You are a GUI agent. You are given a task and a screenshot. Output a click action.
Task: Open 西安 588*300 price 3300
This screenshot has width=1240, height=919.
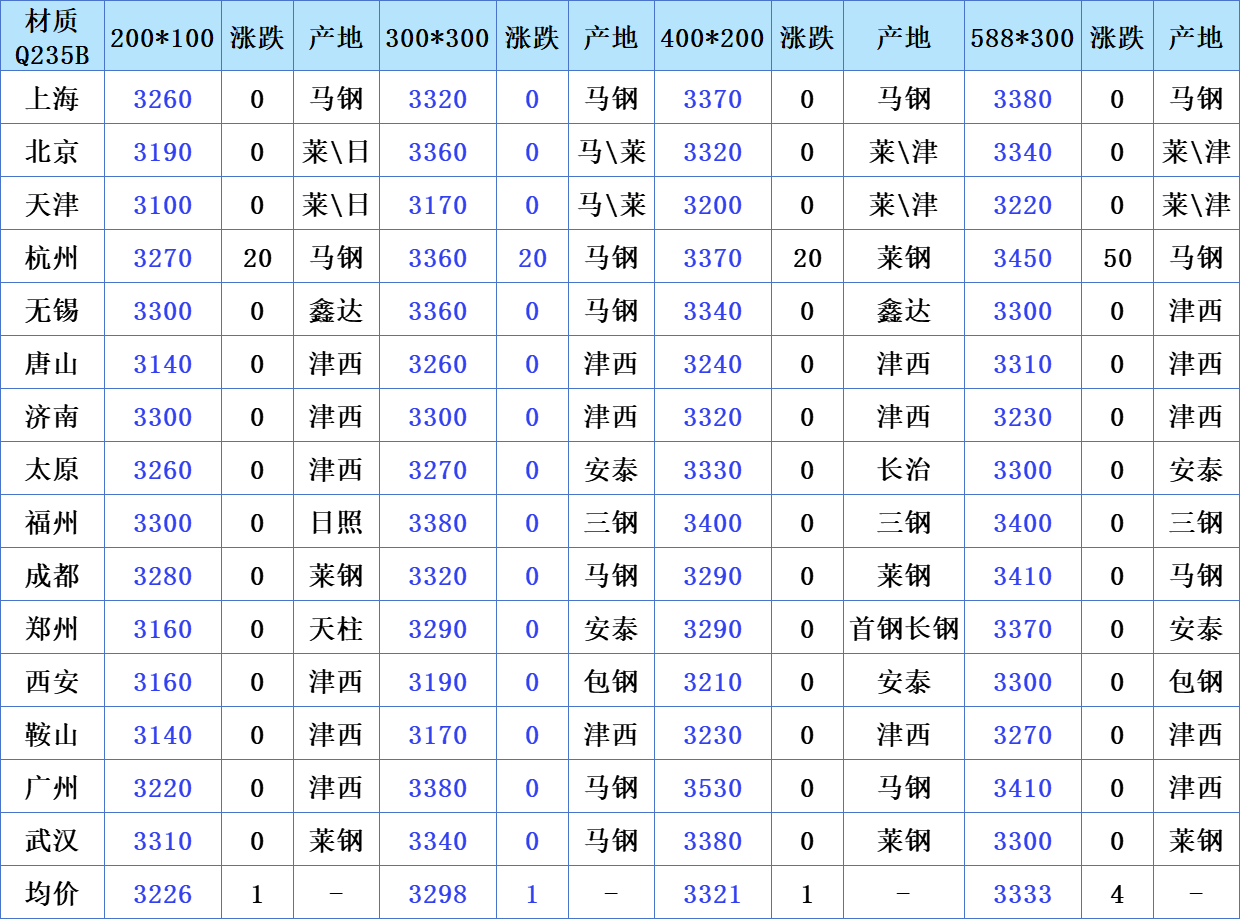[x=1022, y=682]
